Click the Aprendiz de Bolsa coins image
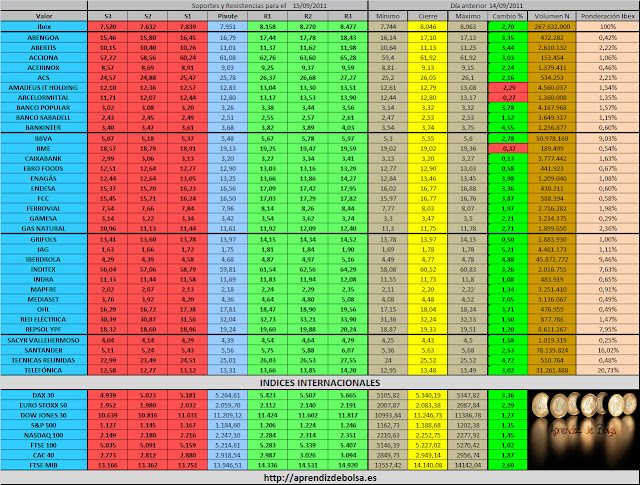The height and width of the screenshot is (485, 640). [583, 430]
